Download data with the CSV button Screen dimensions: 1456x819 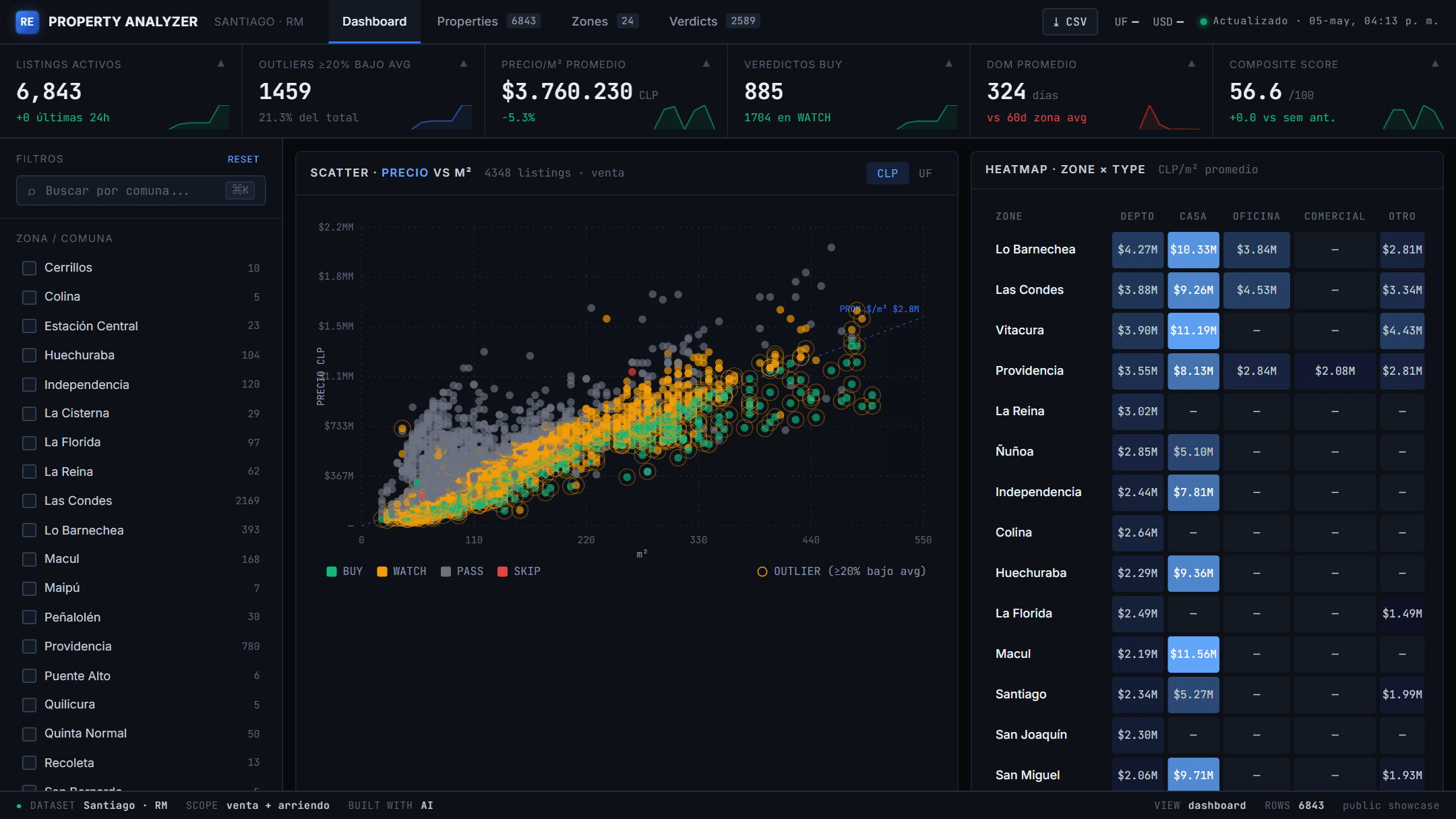coord(1070,22)
